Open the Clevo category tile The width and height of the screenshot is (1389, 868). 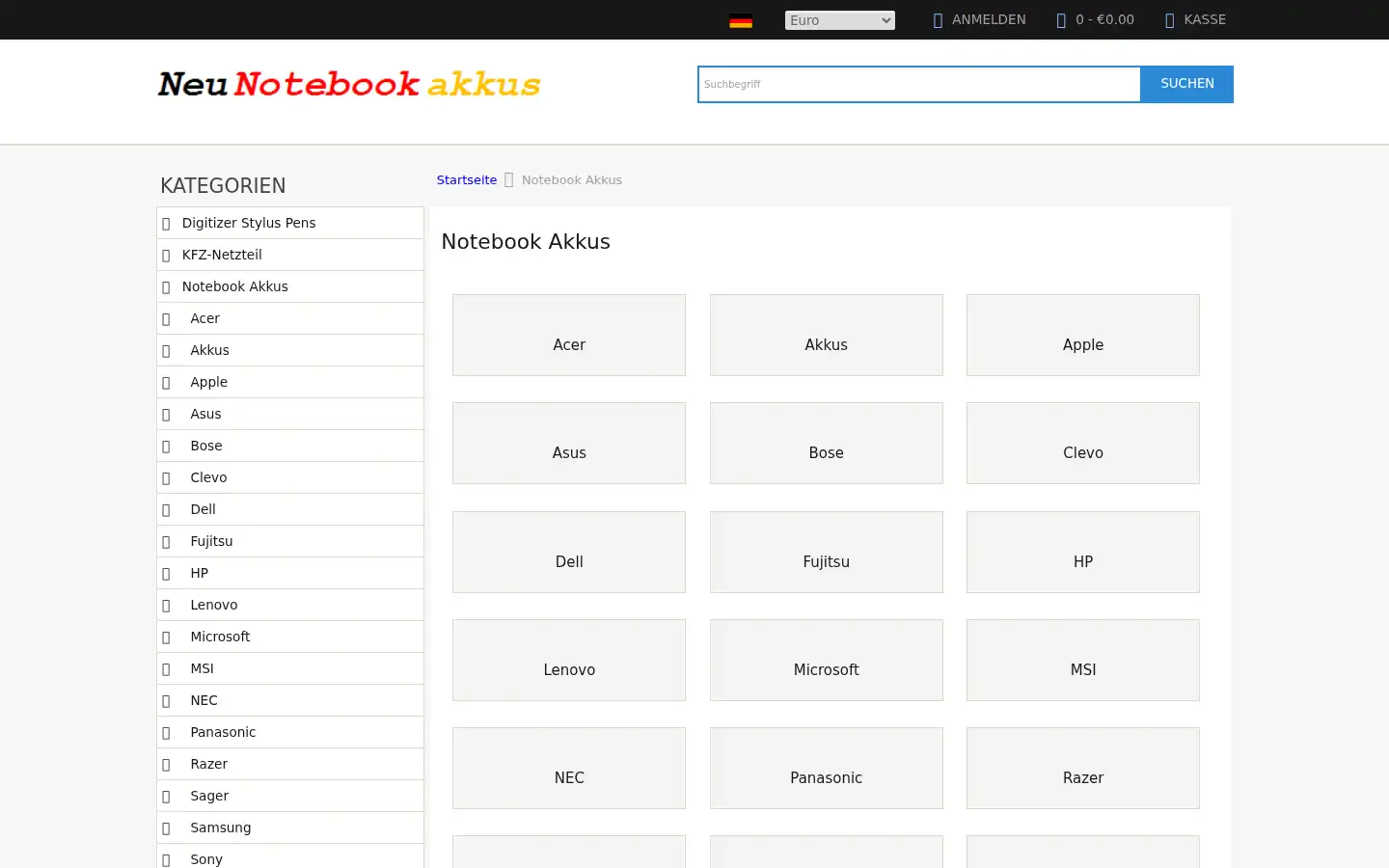coord(1083,444)
